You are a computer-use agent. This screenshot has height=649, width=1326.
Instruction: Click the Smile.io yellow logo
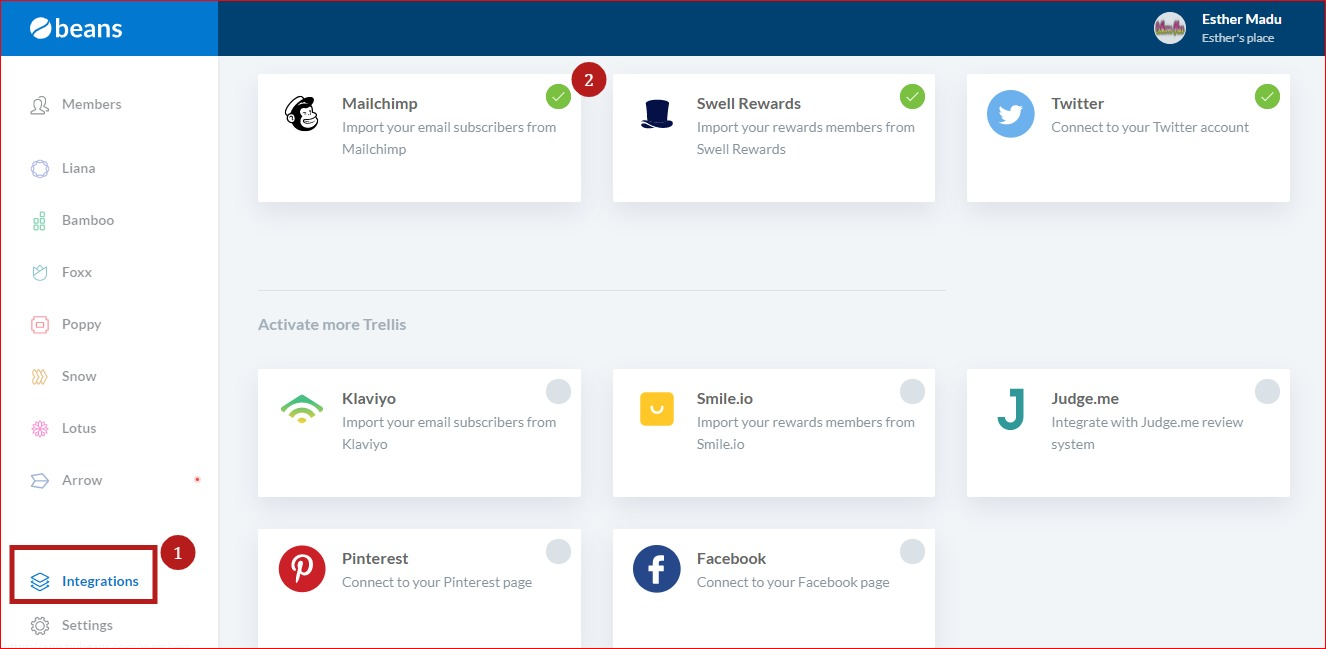(656, 409)
